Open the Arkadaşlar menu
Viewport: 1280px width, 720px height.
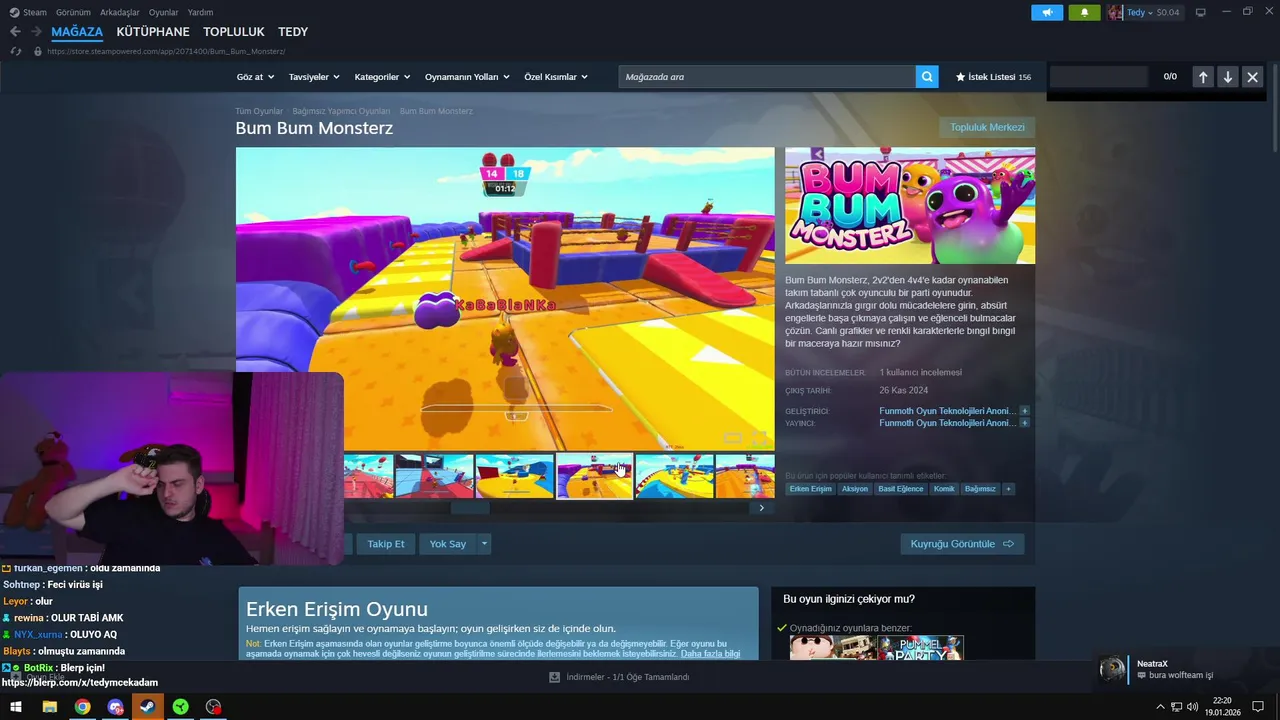point(120,12)
